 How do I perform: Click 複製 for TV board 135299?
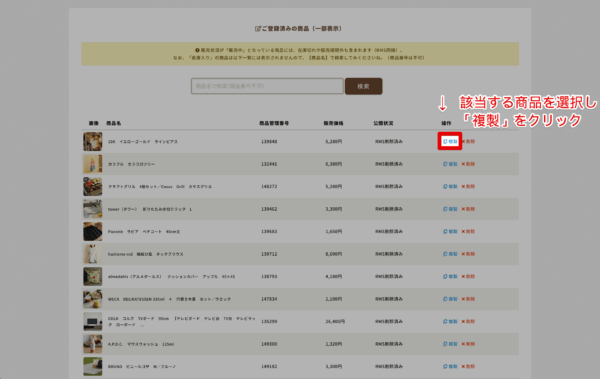pos(450,322)
